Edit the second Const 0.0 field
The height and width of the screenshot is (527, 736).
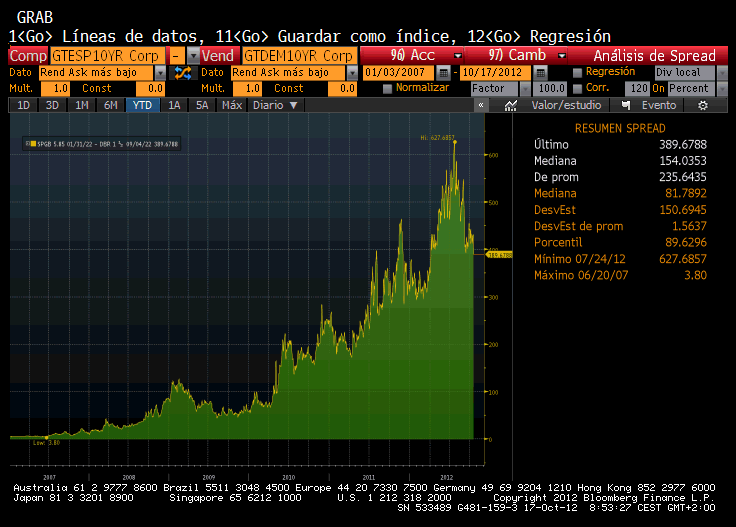tap(342, 89)
